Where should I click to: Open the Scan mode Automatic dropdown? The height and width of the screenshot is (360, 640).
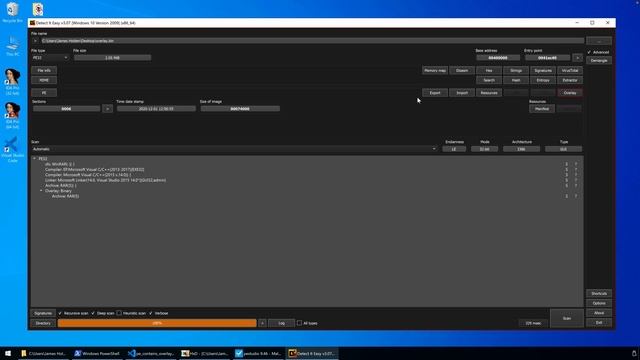click(x=234, y=149)
